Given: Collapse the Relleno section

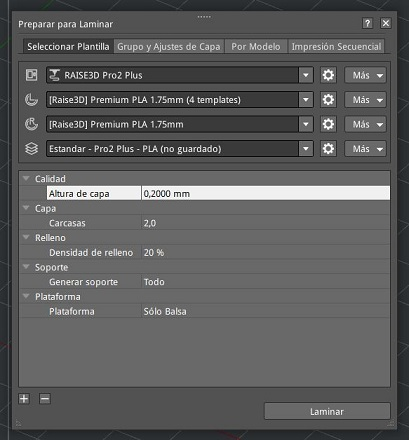Looking at the screenshot, I should tap(26, 237).
